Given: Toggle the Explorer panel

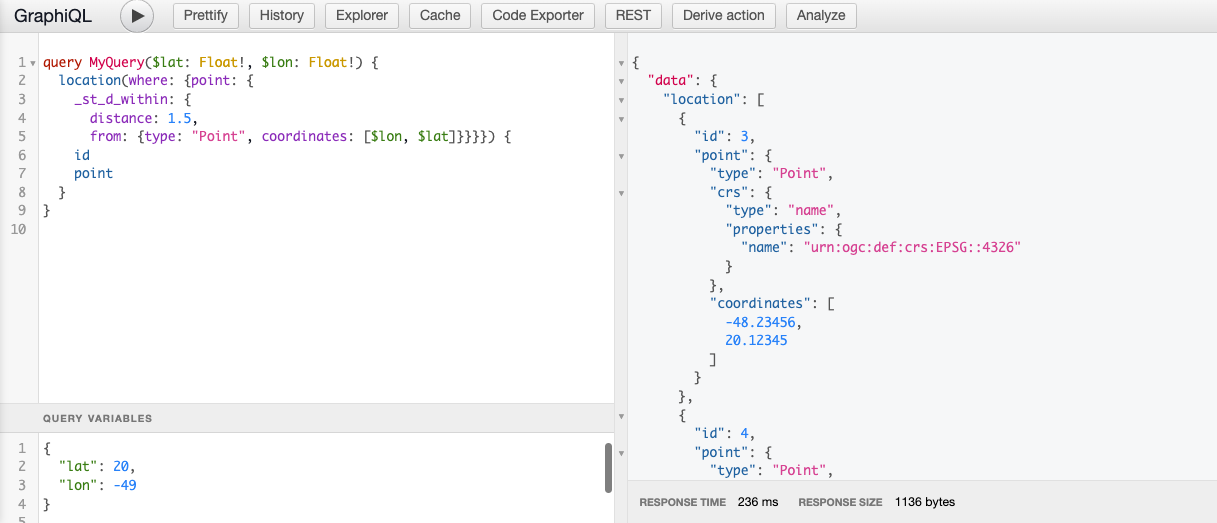Looking at the screenshot, I should coord(362,16).
